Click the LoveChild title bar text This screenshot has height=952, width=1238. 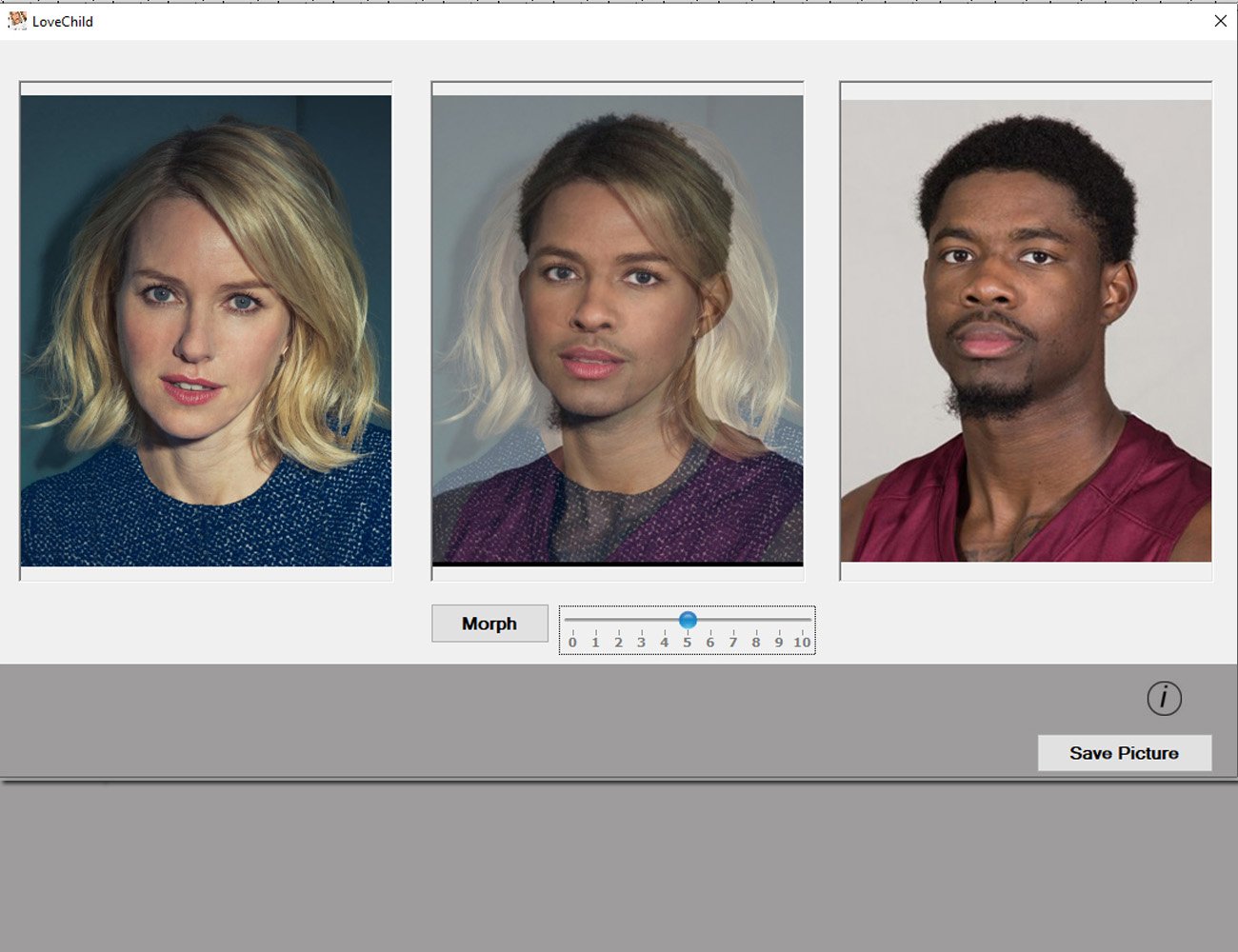click(x=63, y=21)
